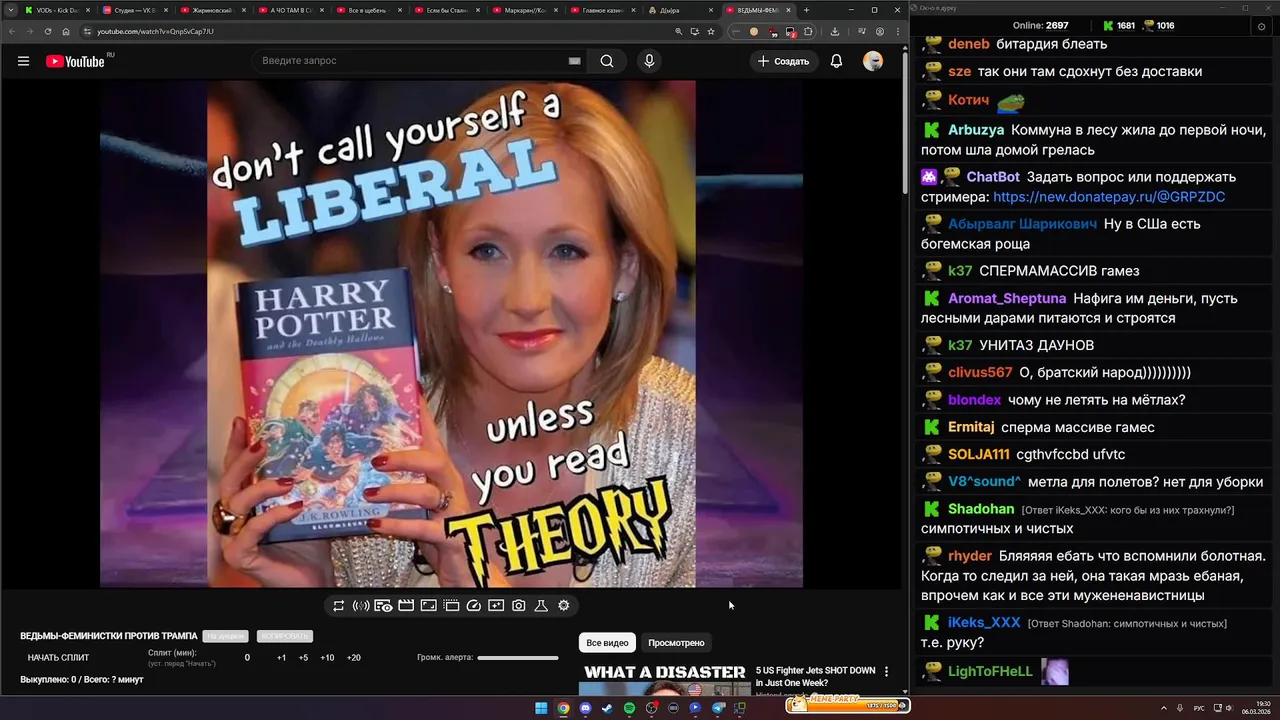Switch to the "Главное казино" tab
This screenshot has height=720, width=1280.
coord(602,10)
